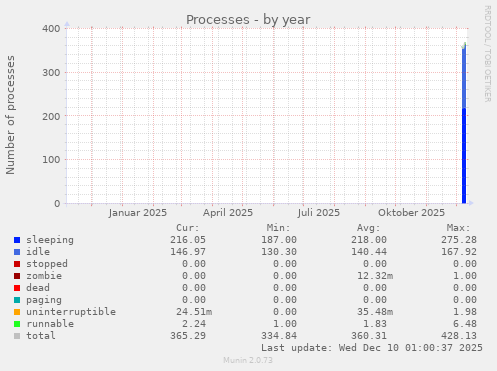Click the dead legend color swatch
Viewport: 497px width, 371px height.
(x=17, y=288)
